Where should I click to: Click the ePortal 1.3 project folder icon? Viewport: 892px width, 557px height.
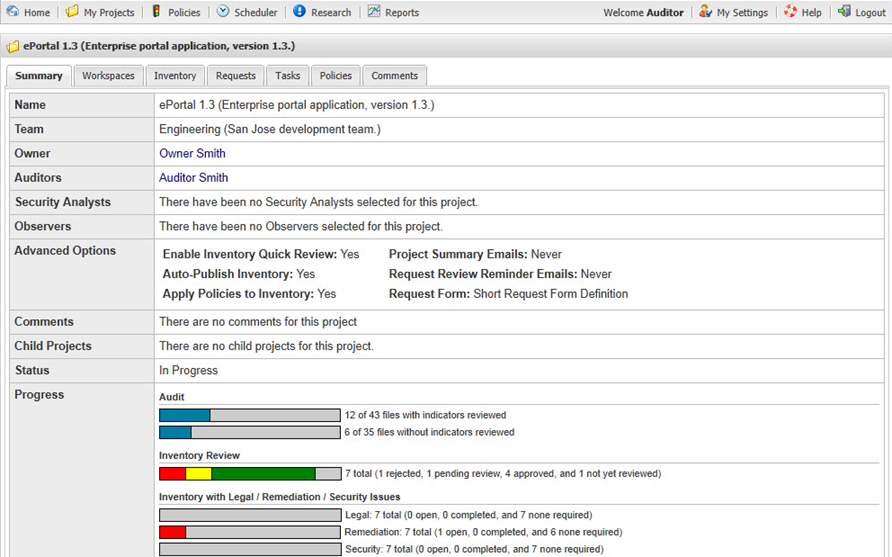coord(14,46)
